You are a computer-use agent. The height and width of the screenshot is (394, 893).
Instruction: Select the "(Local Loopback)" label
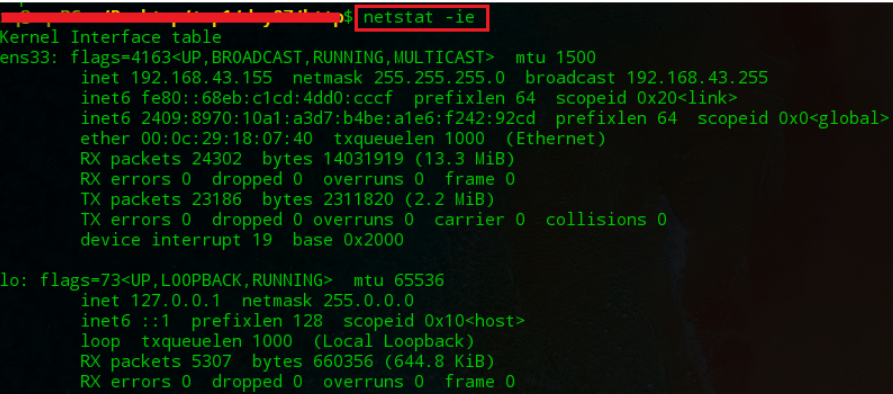point(394,341)
